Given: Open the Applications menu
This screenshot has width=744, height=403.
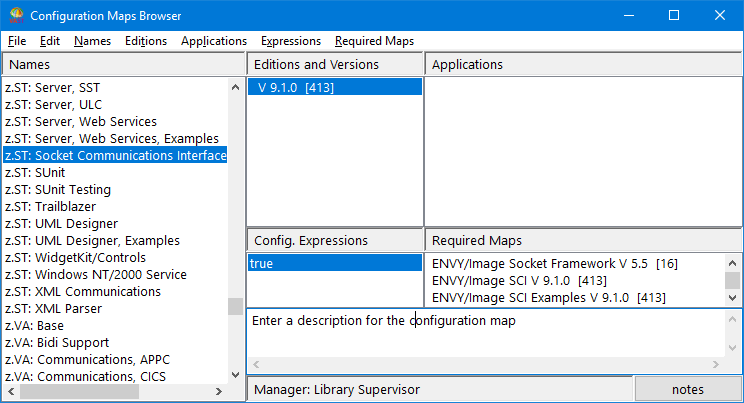Looking at the screenshot, I should (214, 41).
